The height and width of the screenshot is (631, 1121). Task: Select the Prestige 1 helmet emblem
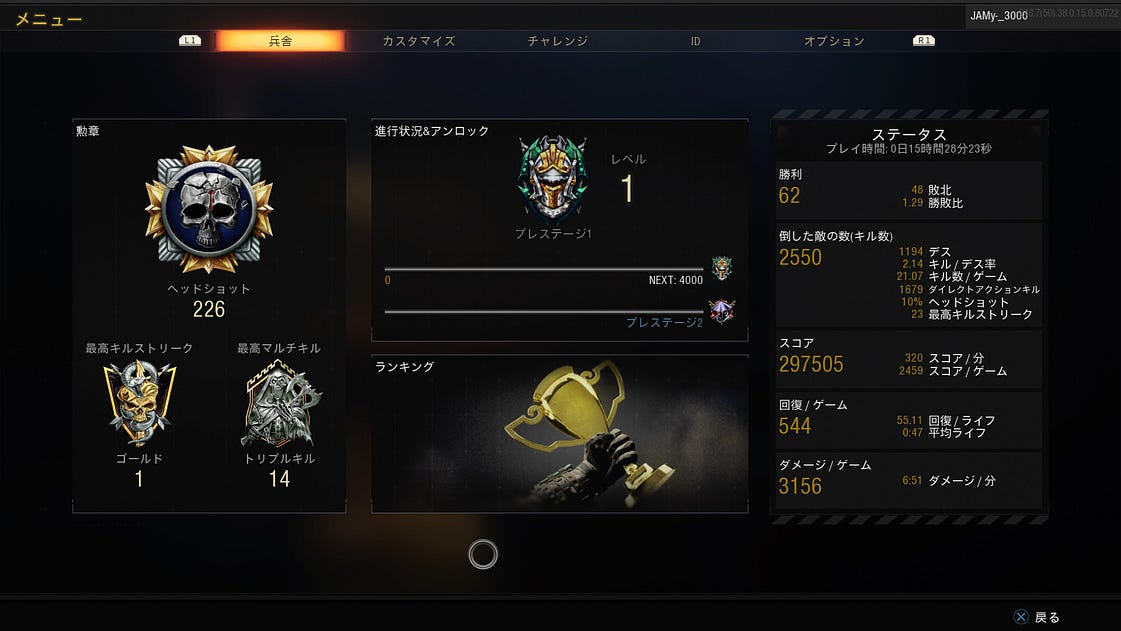(x=552, y=178)
